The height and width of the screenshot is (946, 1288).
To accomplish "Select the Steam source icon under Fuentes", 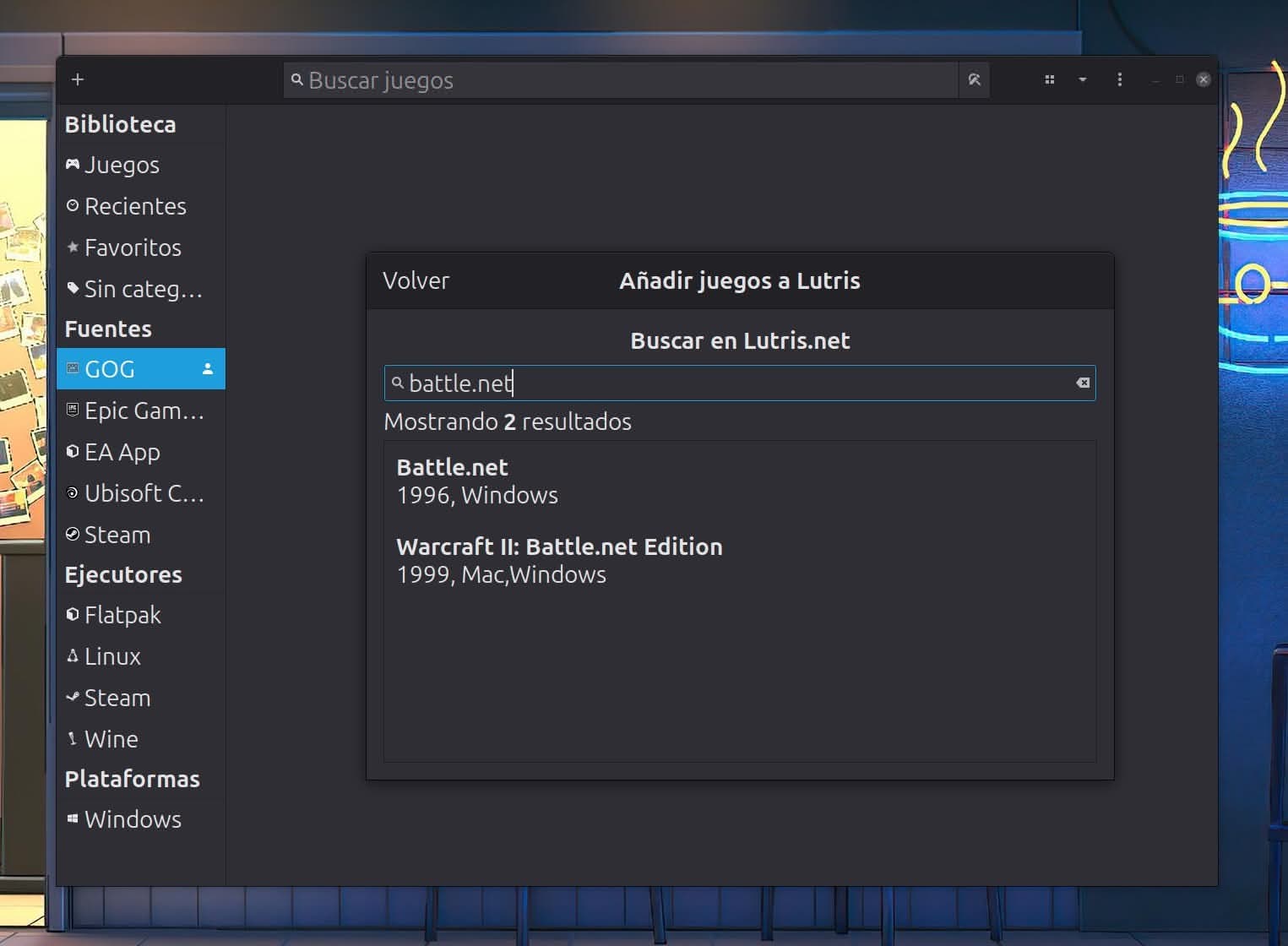I will (72, 534).
